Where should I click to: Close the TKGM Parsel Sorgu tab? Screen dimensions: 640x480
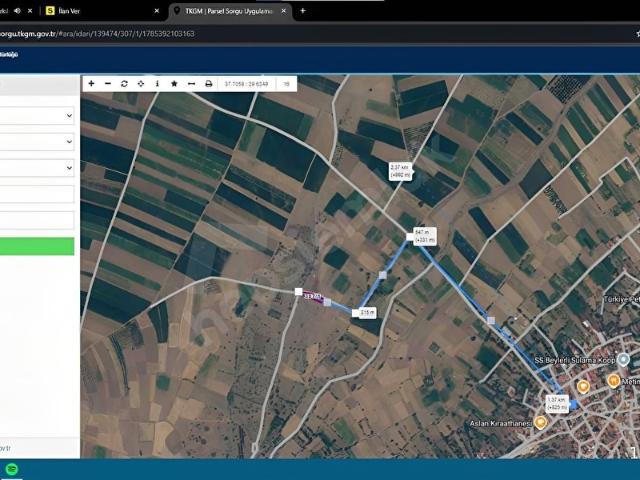click(x=284, y=11)
